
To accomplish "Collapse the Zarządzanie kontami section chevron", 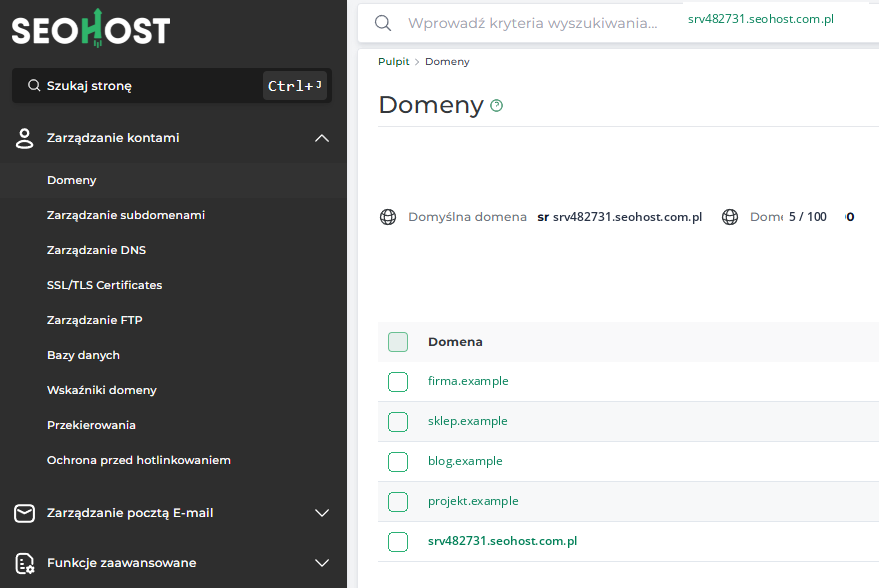I will click(322, 138).
